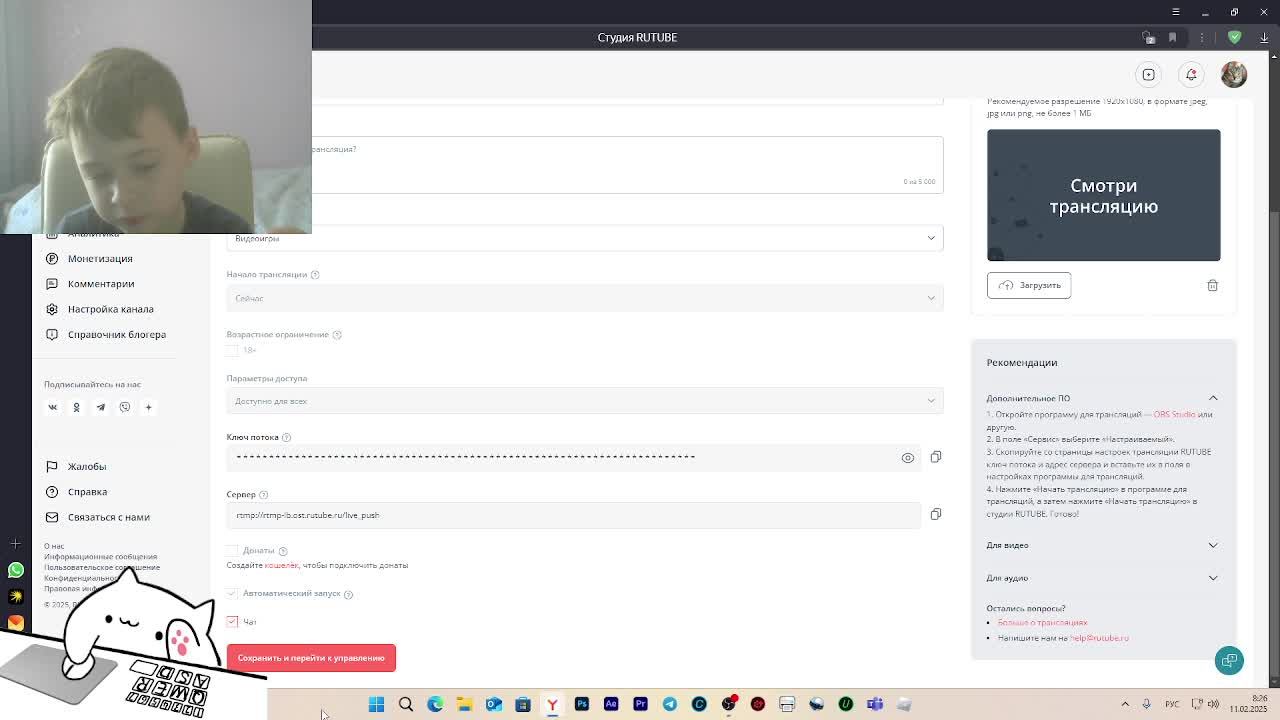This screenshot has width=1280, height=720.
Task: Uncheck the Чат checkbox
Action: pyautogui.click(x=232, y=621)
